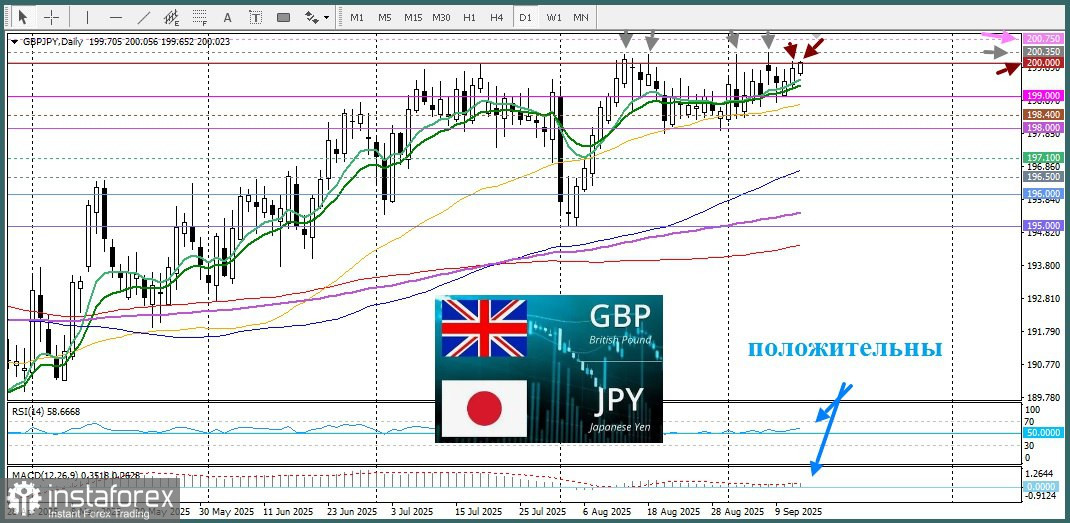Click the MACD 0.0000 level label
The height and width of the screenshot is (523, 1070).
tap(1043, 487)
